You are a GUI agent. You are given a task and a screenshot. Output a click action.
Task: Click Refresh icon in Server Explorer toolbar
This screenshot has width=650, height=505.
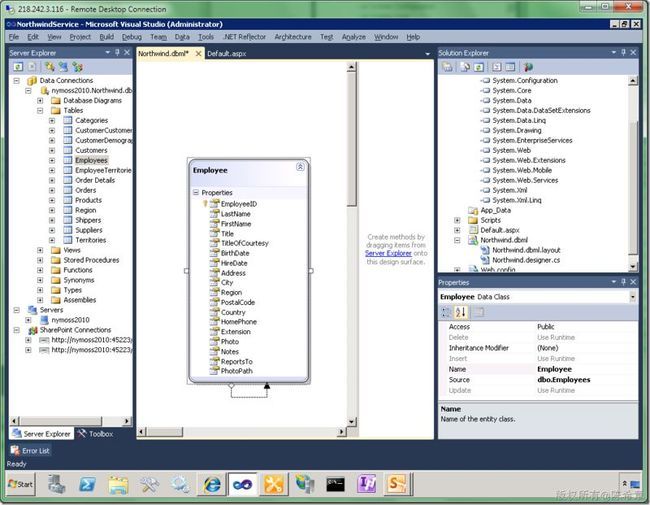pyautogui.click(x=18, y=66)
